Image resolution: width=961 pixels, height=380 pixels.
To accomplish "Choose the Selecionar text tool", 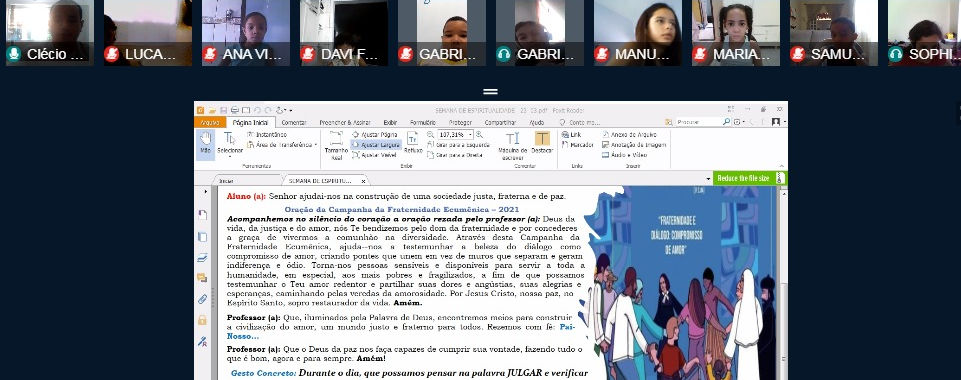I will click(230, 144).
